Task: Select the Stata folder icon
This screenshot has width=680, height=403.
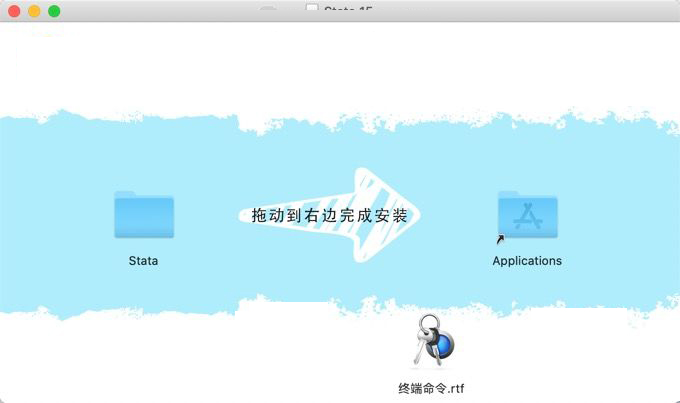Action: pos(144,215)
